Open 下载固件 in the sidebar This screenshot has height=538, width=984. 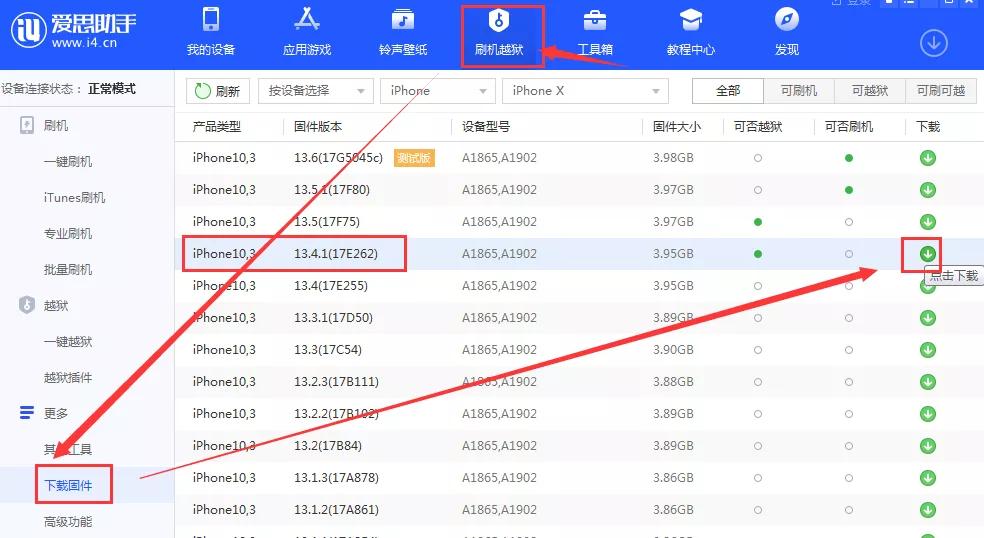click(68, 485)
